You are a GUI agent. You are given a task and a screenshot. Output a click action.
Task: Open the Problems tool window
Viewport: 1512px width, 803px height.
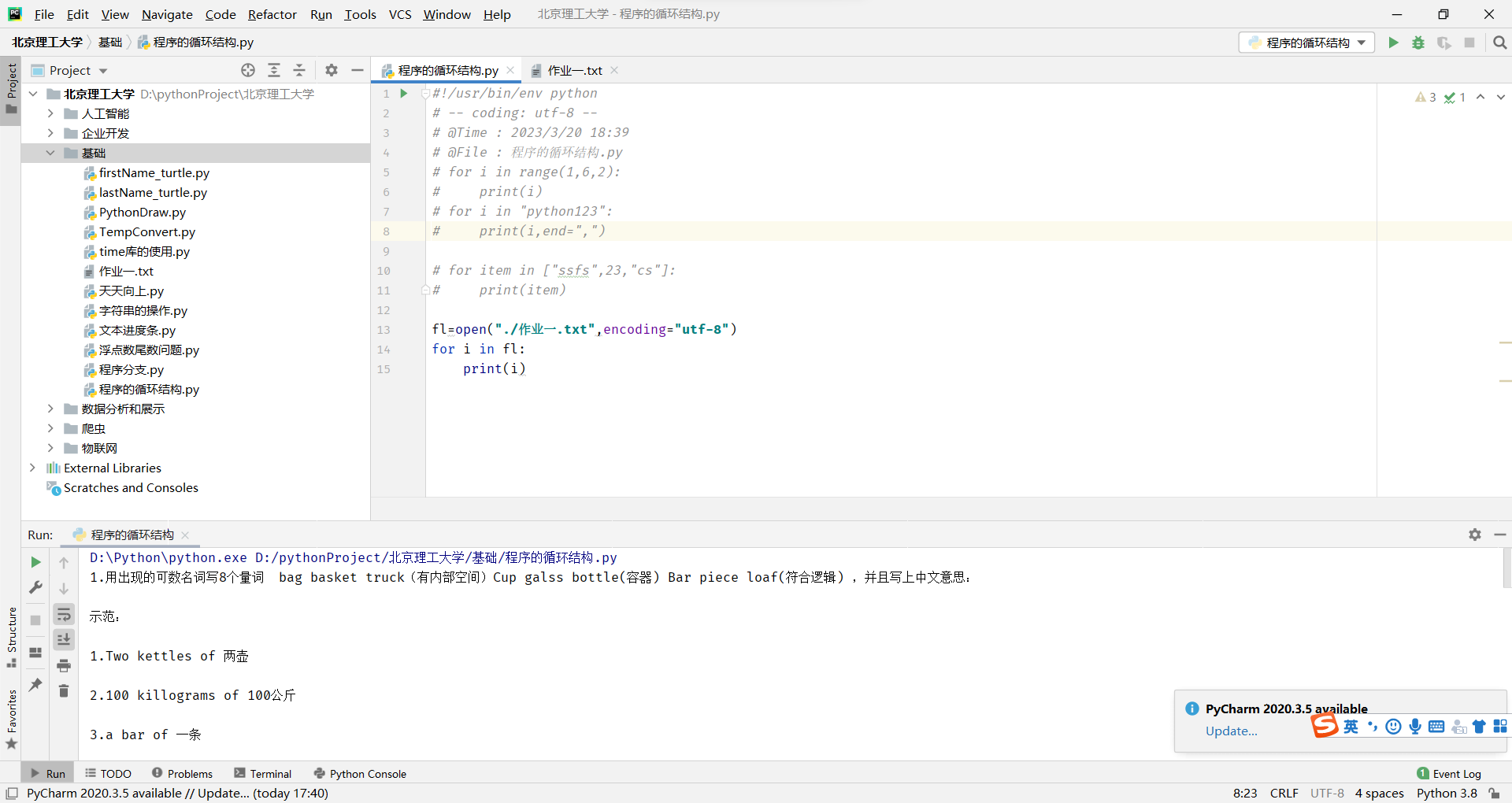(182, 774)
